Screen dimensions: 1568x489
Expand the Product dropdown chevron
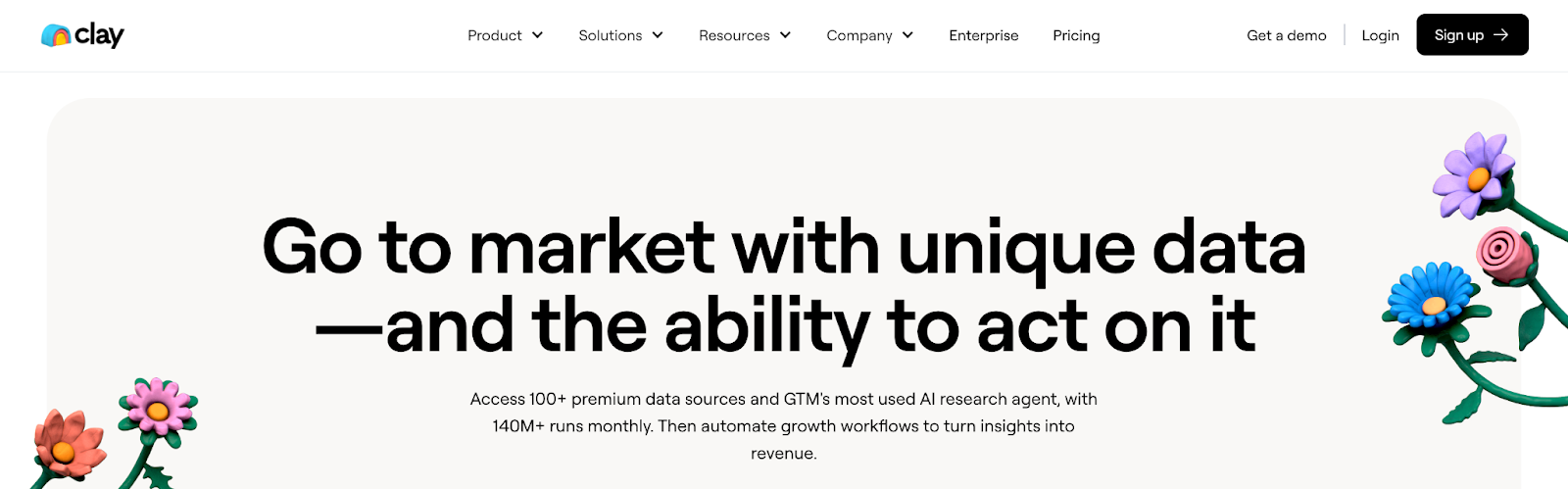tap(537, 35)
